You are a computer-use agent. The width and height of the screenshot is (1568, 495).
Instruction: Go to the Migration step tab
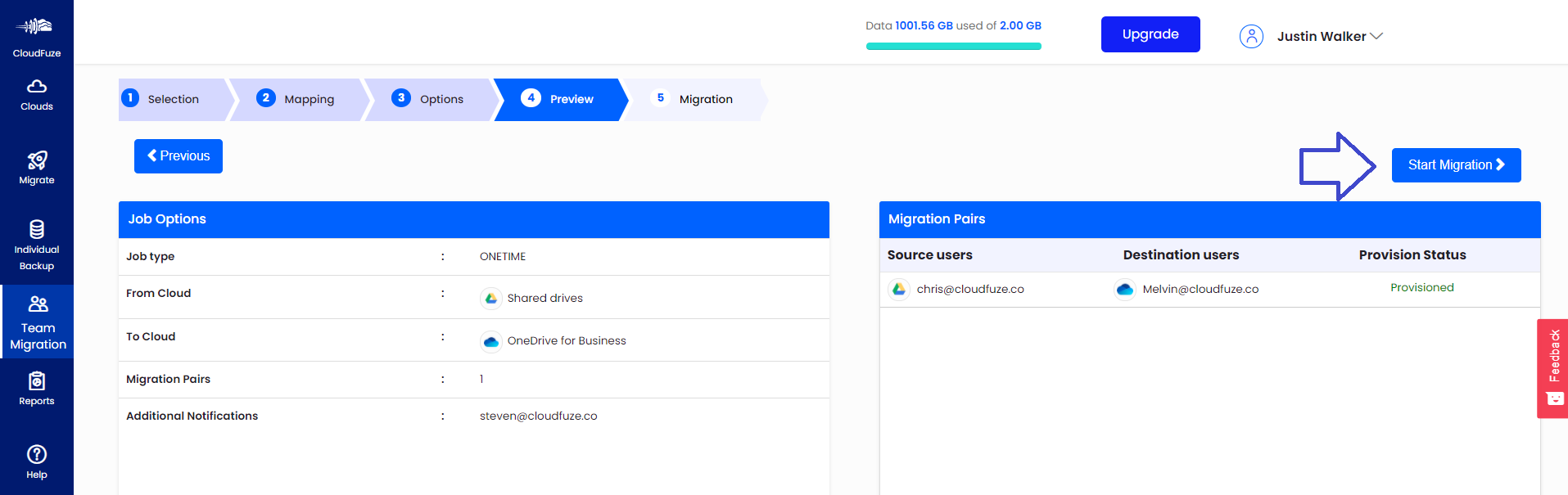click(694, 100)
